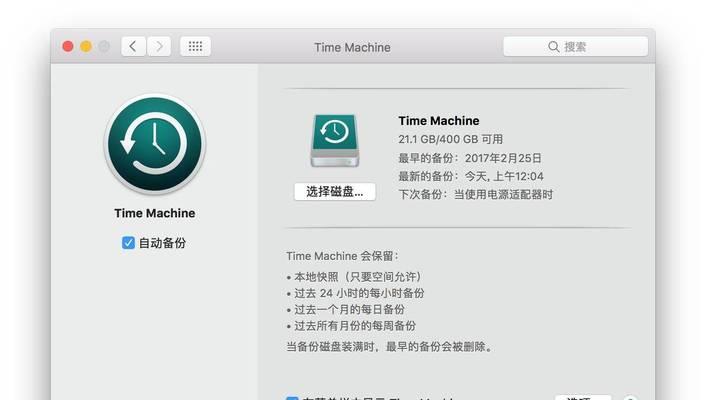The image size is (706, 400).
Task: Click the 最早的备份: 2017年2月25日 line
Action: pyautogui.click(x=470, y=158)
